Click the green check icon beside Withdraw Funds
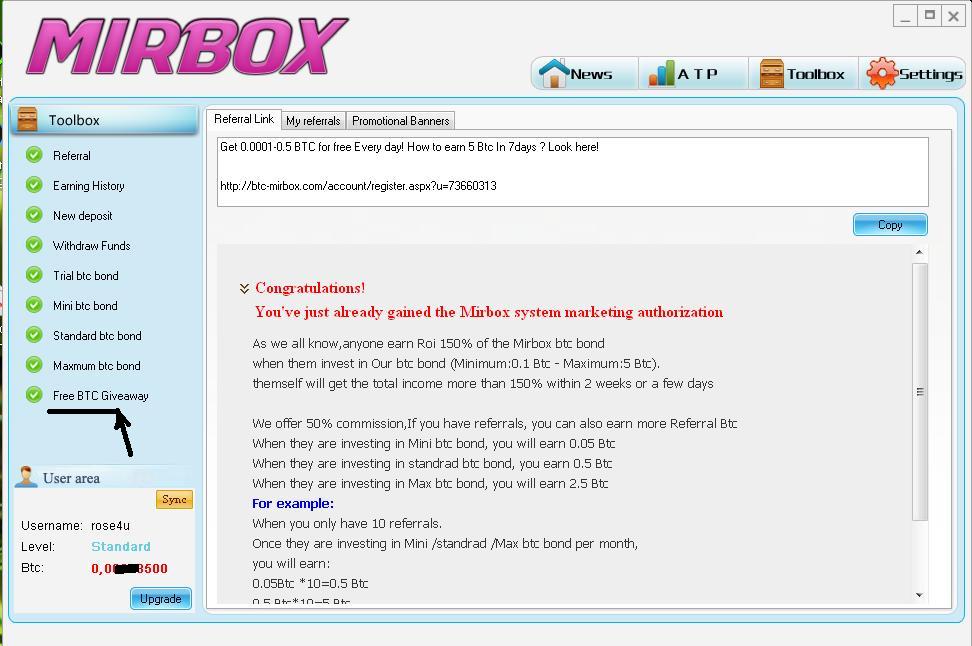The image size is (972, 646). (34, 245)
